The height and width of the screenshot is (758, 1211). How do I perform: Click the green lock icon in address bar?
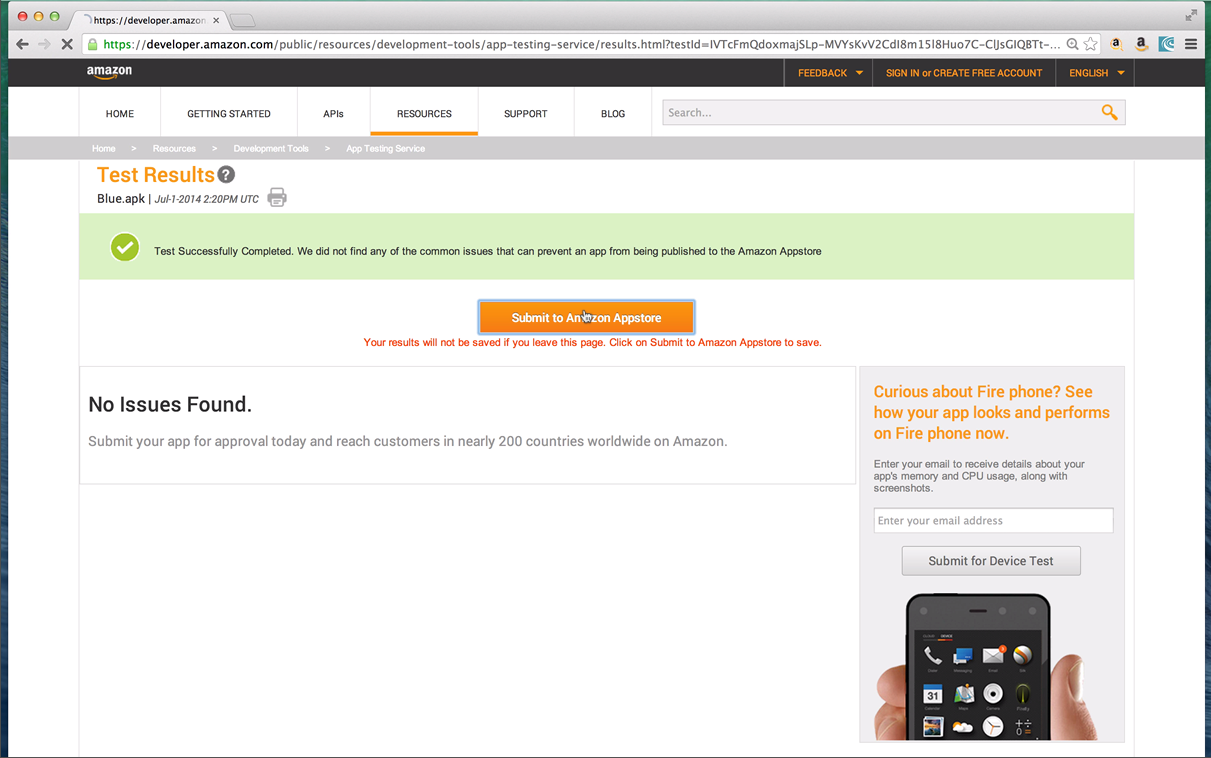(93, 44)
